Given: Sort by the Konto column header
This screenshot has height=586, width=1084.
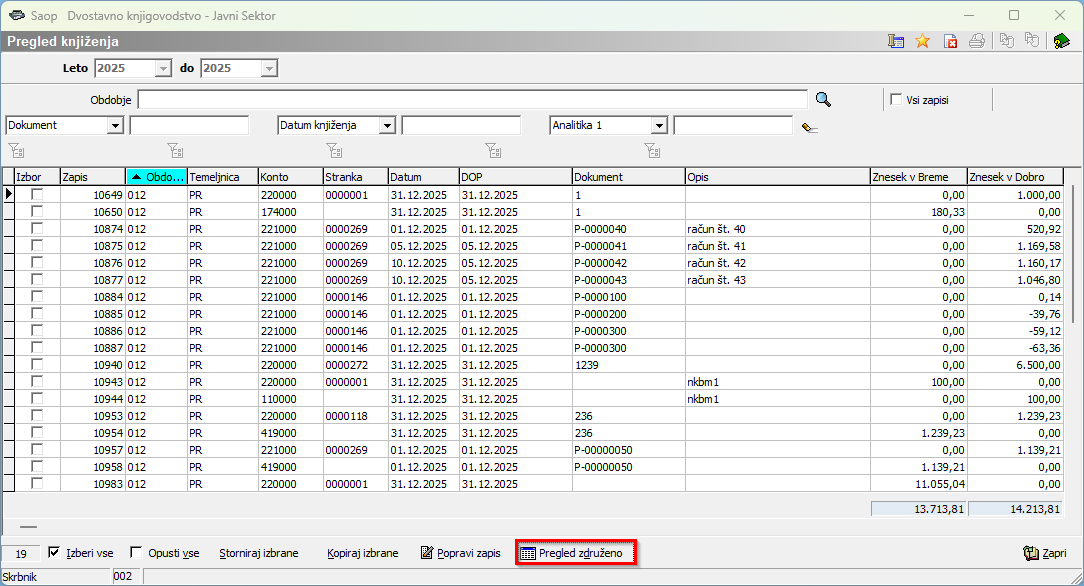Looking at the screenshot, I should point(289,177).
